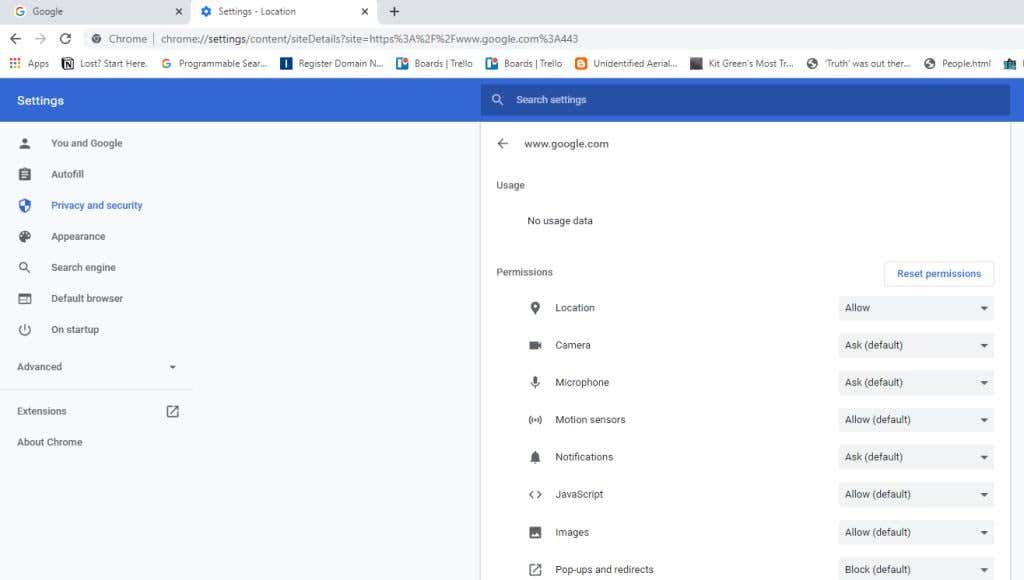Screen dimensions: 1024x580
Task: Open the Notifications permission dropdown
Action: 916,457
